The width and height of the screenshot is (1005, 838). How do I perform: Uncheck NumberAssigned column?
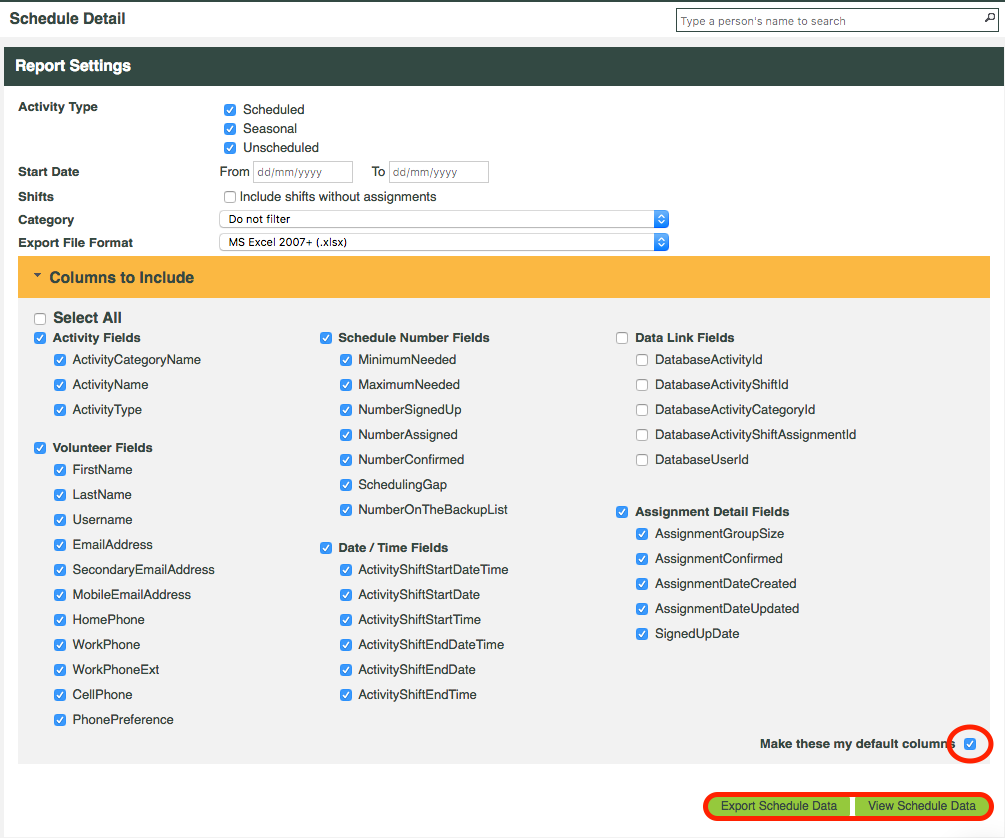tap(345, 435)
